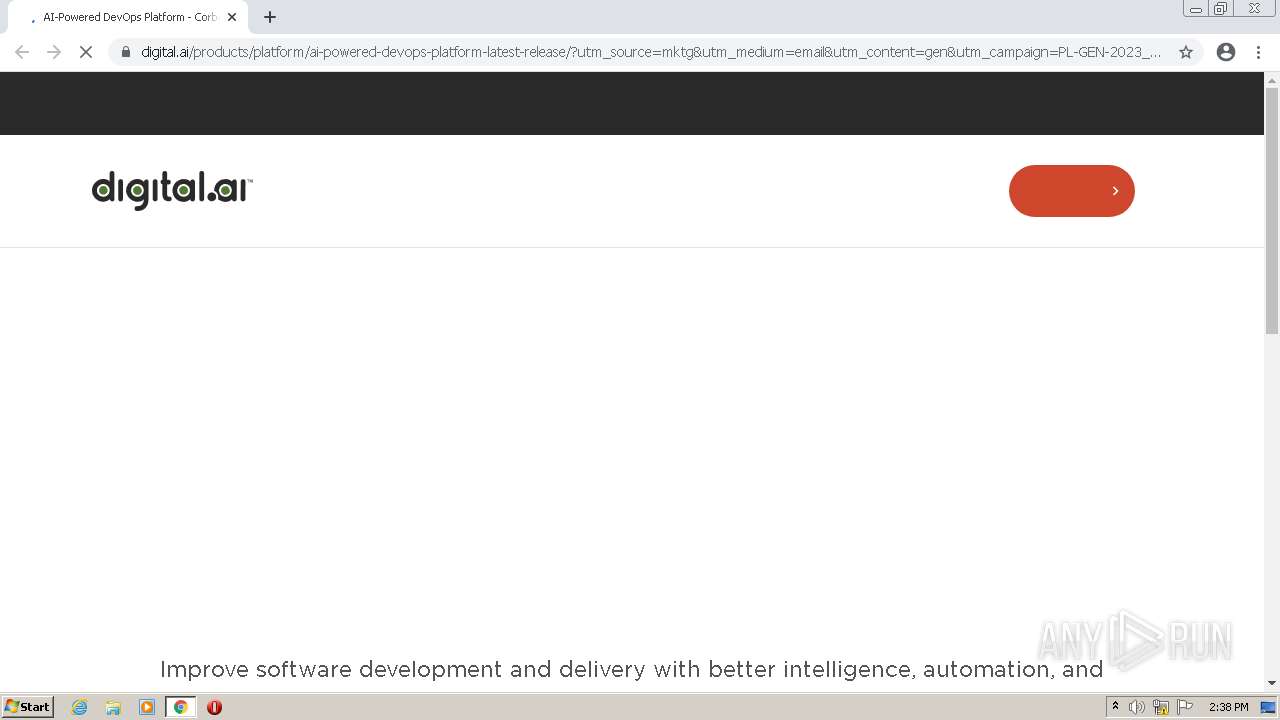
Task: Click the digital.ai logo
Action: pyautogui.click(x=172, y=189)
